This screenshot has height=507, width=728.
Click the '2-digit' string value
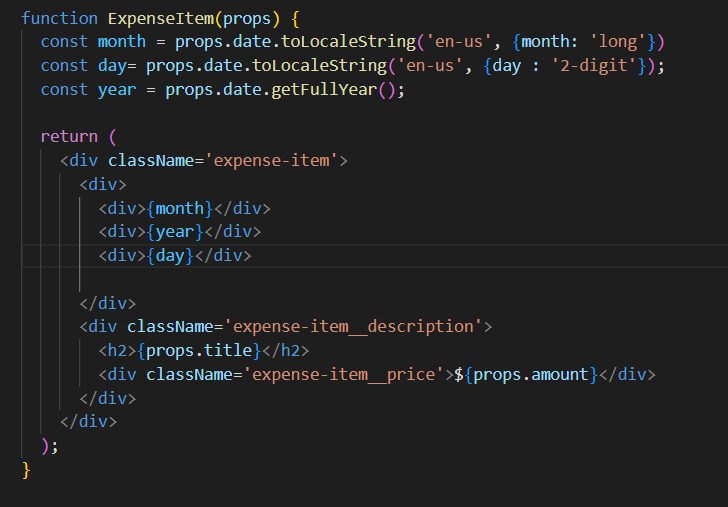(594, 66)
